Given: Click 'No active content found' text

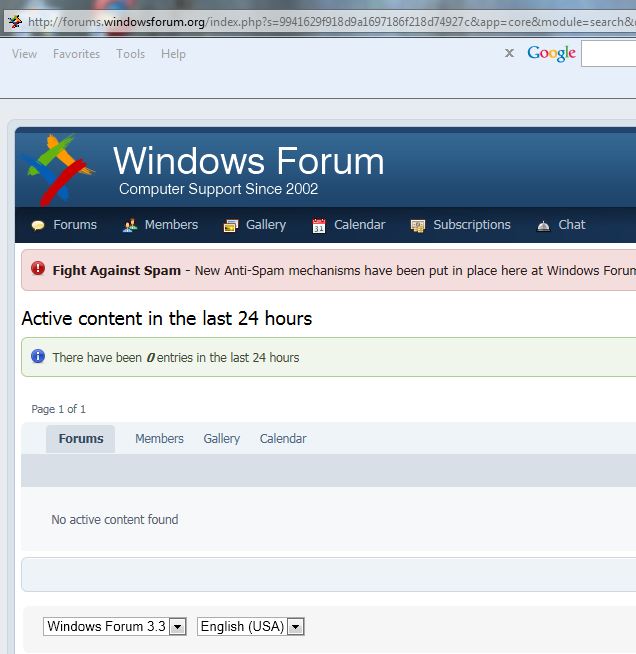Looking at the screenshot, I should tap(115, 520).
